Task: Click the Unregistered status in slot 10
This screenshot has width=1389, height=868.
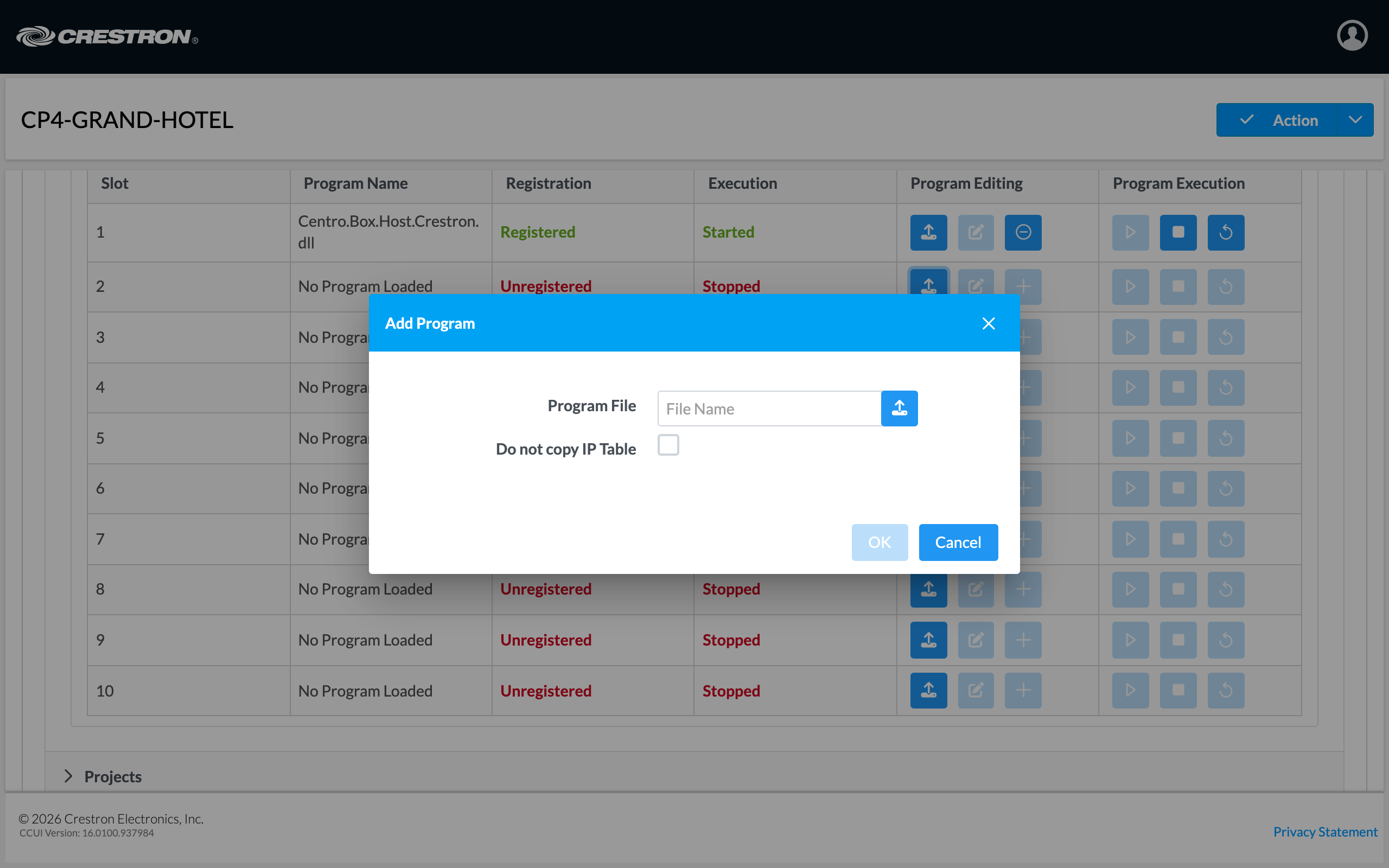Action: (x=545, y=691)
